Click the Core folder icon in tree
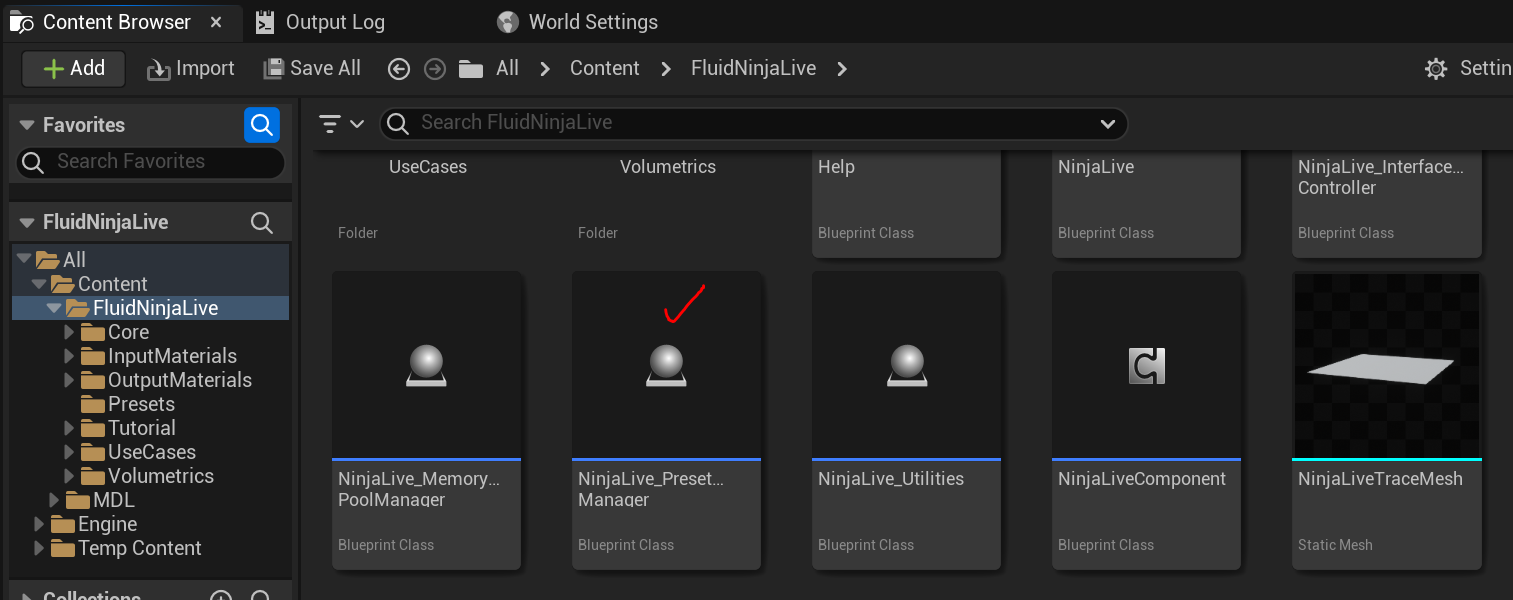 click(x=93, y=332)
